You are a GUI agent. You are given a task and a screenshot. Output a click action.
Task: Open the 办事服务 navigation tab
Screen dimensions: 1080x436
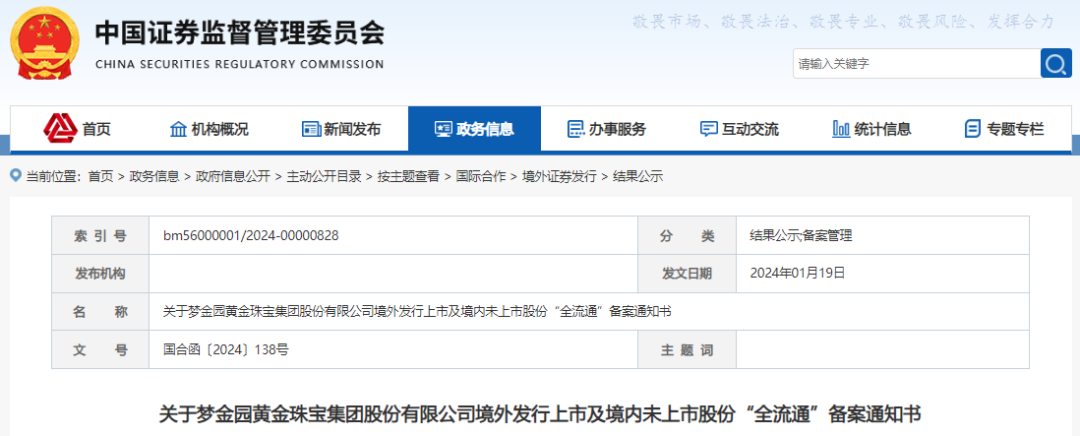pyautogui.click(x=607, y=129)
